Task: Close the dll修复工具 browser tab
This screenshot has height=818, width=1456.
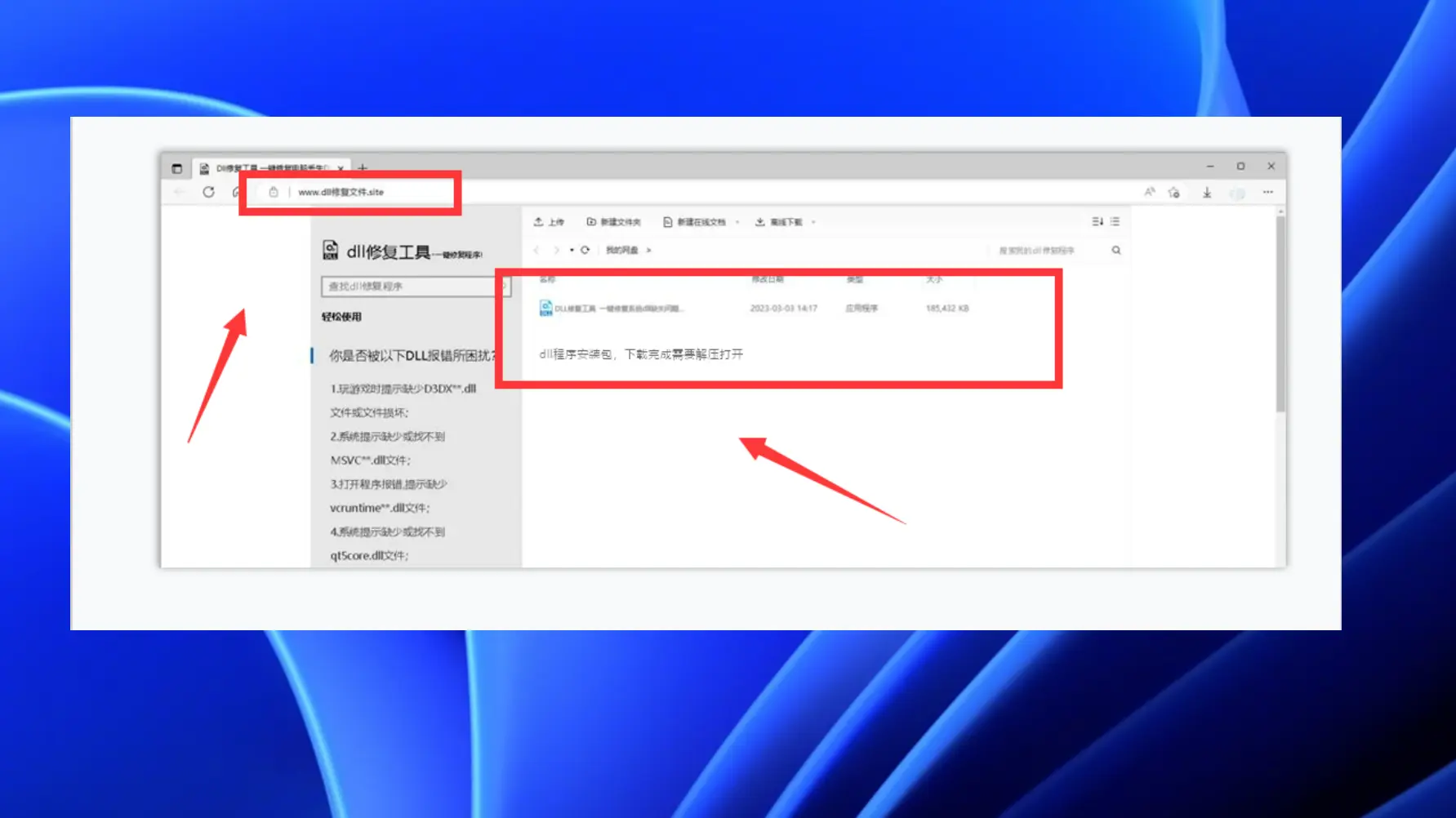Action: click(x=341, y=168)
